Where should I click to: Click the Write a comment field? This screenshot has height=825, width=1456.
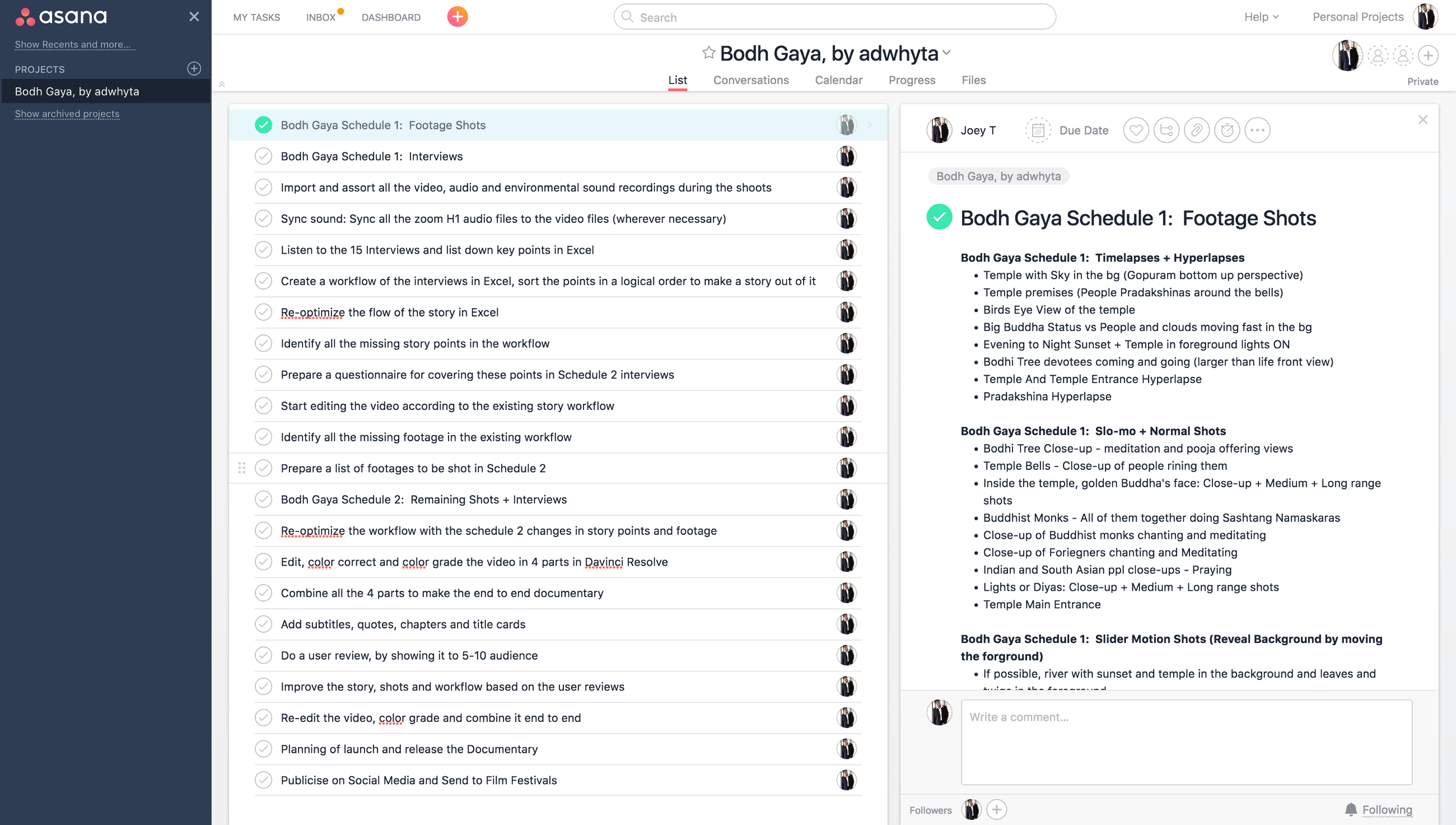pyautogui.click(x=1186, y=741)
